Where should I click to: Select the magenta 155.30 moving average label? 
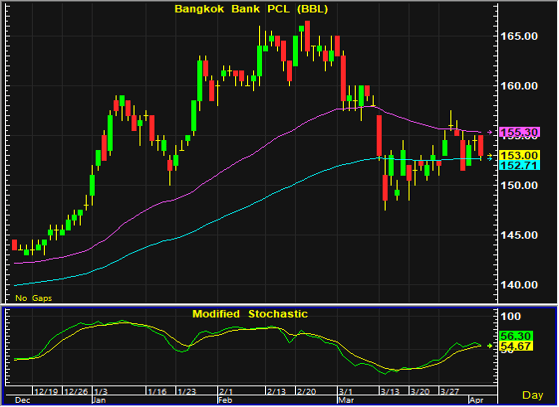(x=519, y=133)
